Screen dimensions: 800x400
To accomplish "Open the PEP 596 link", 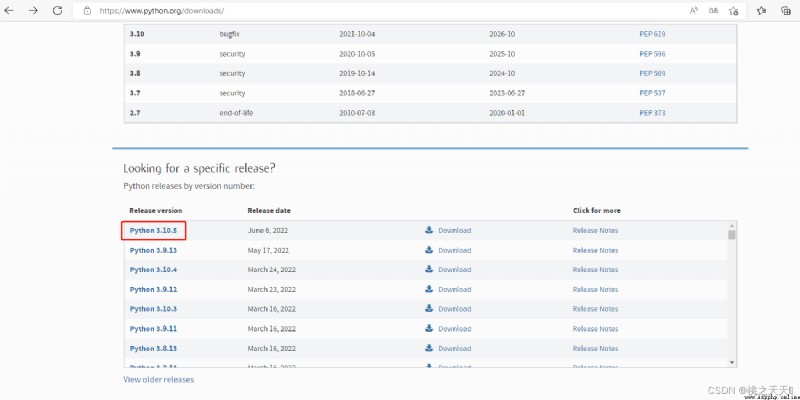I will click(653, 54).
